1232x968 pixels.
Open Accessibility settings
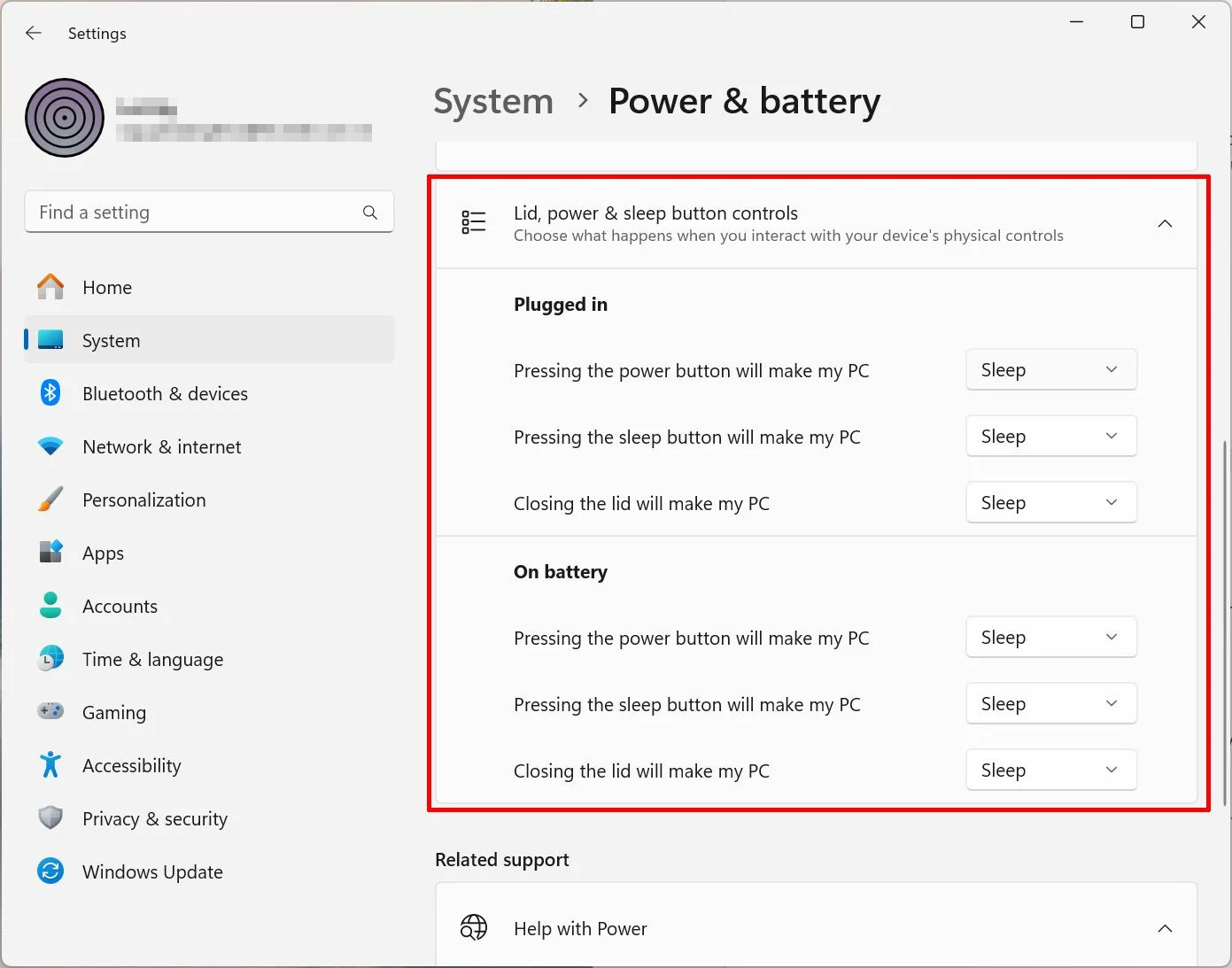(x=131, y=765)
